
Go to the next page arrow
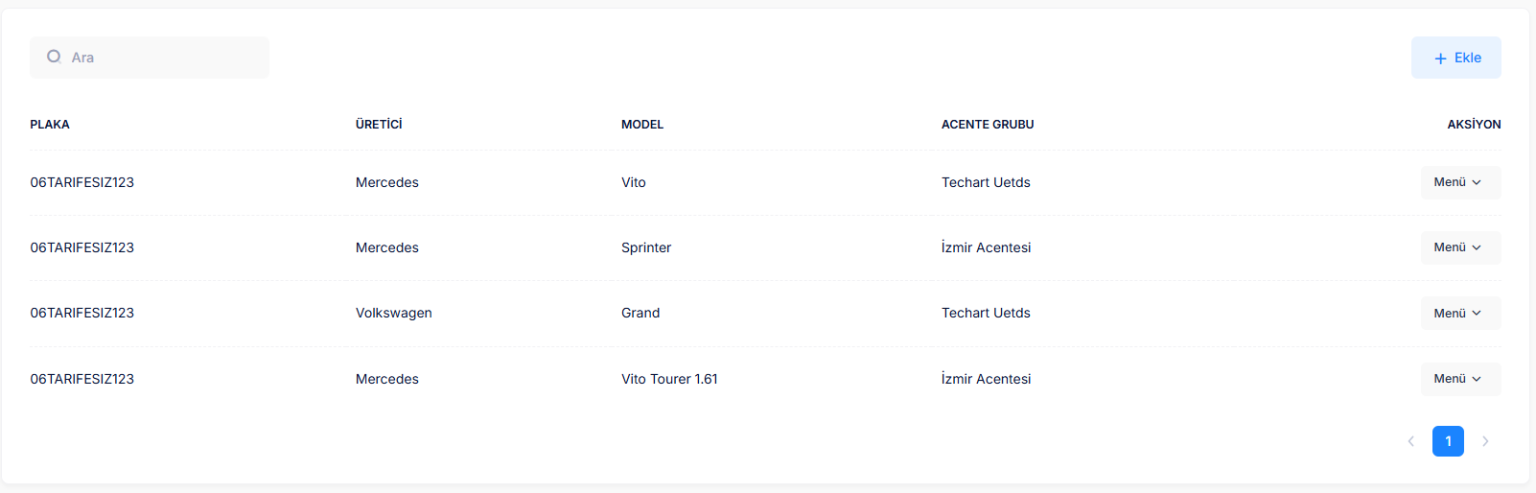pyautogui.click(x=1485, y=441)
